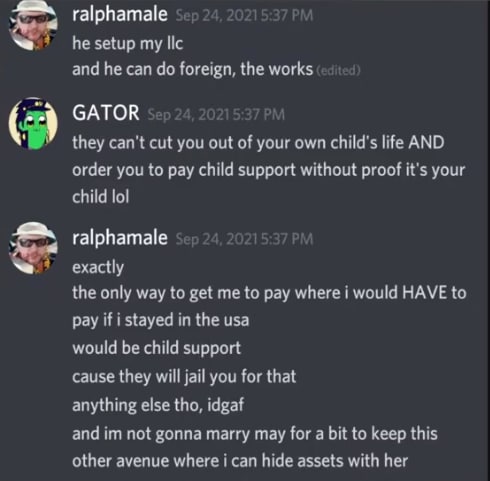
Task: Click the line starting 'the only way to get me'
Action: (x=269, y=293)
